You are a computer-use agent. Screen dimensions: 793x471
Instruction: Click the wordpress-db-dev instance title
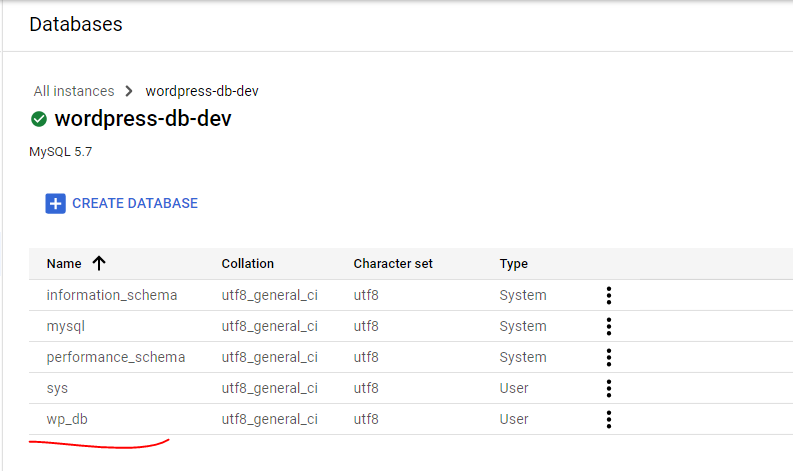click(143, 119)
